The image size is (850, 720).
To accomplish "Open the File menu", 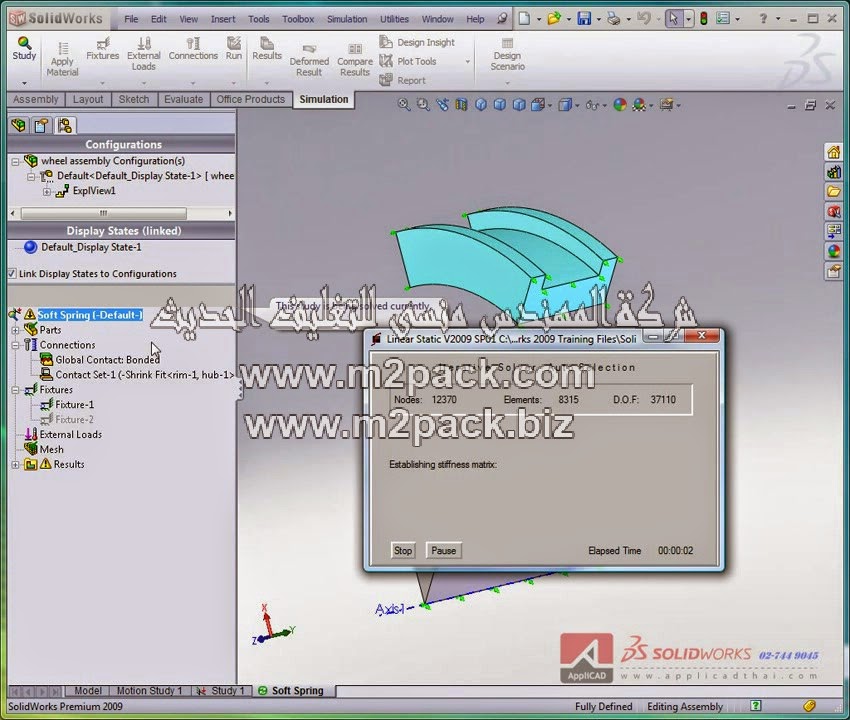I will (131, 19).
